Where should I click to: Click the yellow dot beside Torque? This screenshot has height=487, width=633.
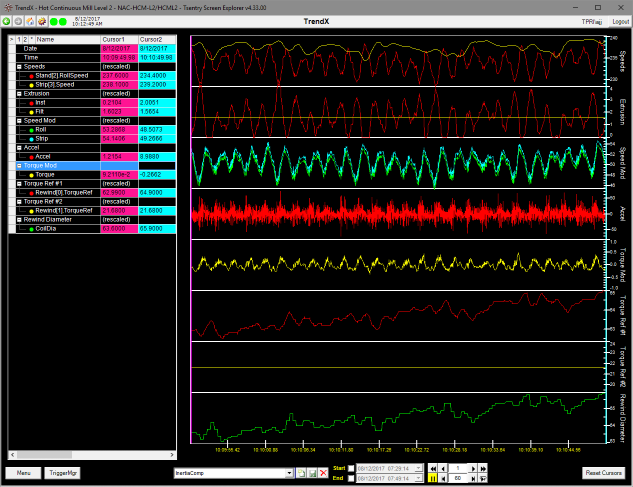tap(31, 175)
